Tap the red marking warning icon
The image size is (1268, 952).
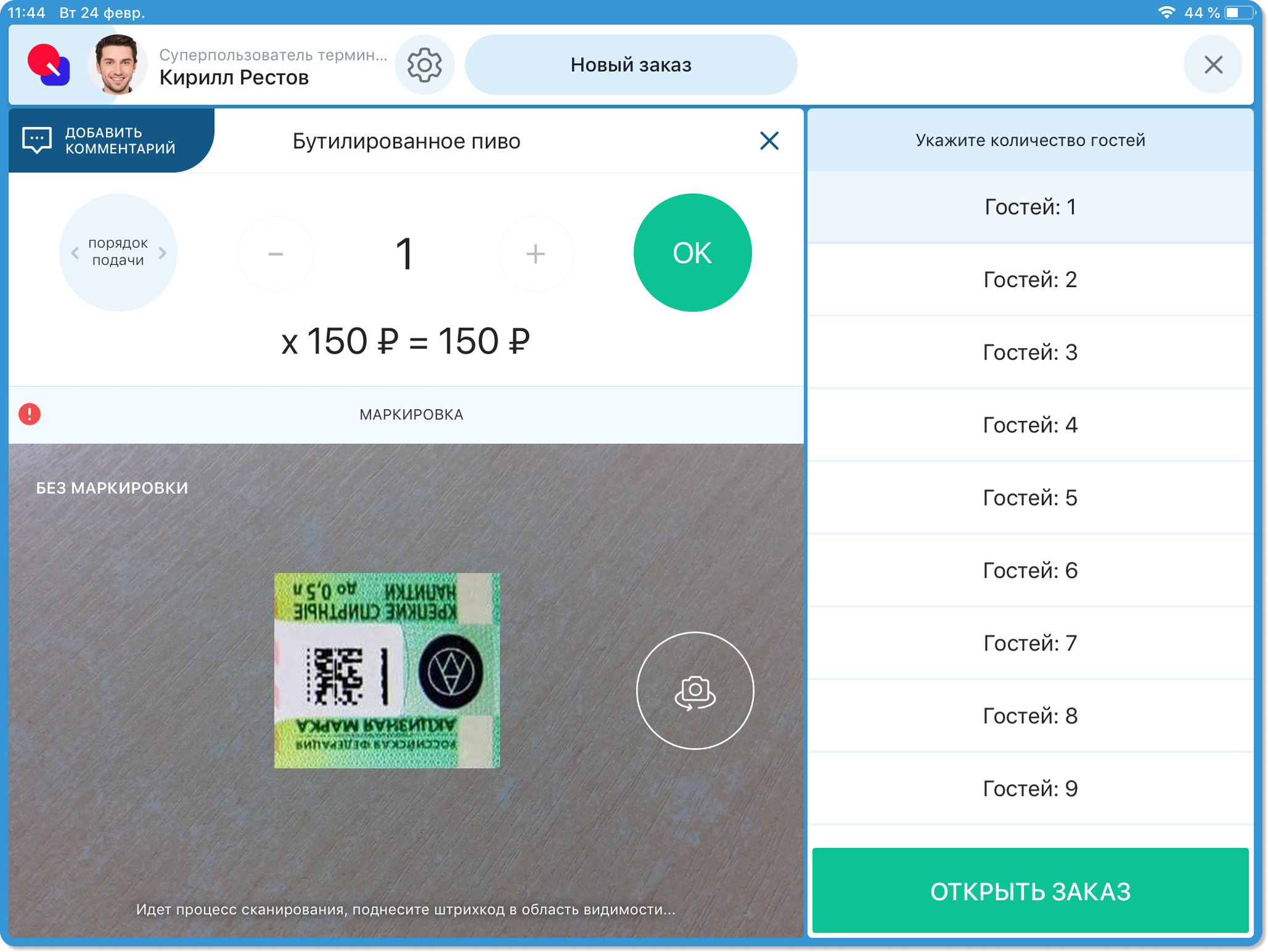[30, 414]
